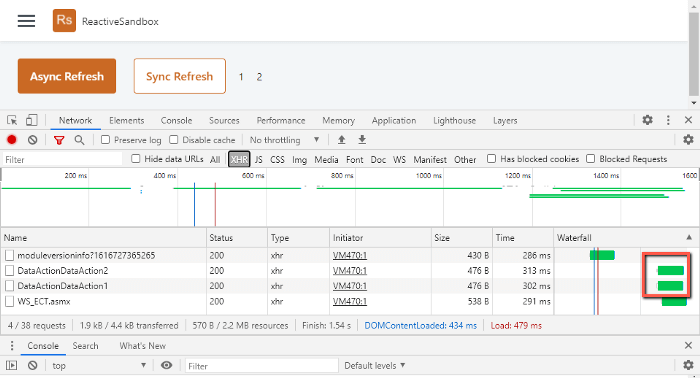Toggle device toolbar icon
The height and width of the screenshot is (378, 700).
click(x=31, y=120)
